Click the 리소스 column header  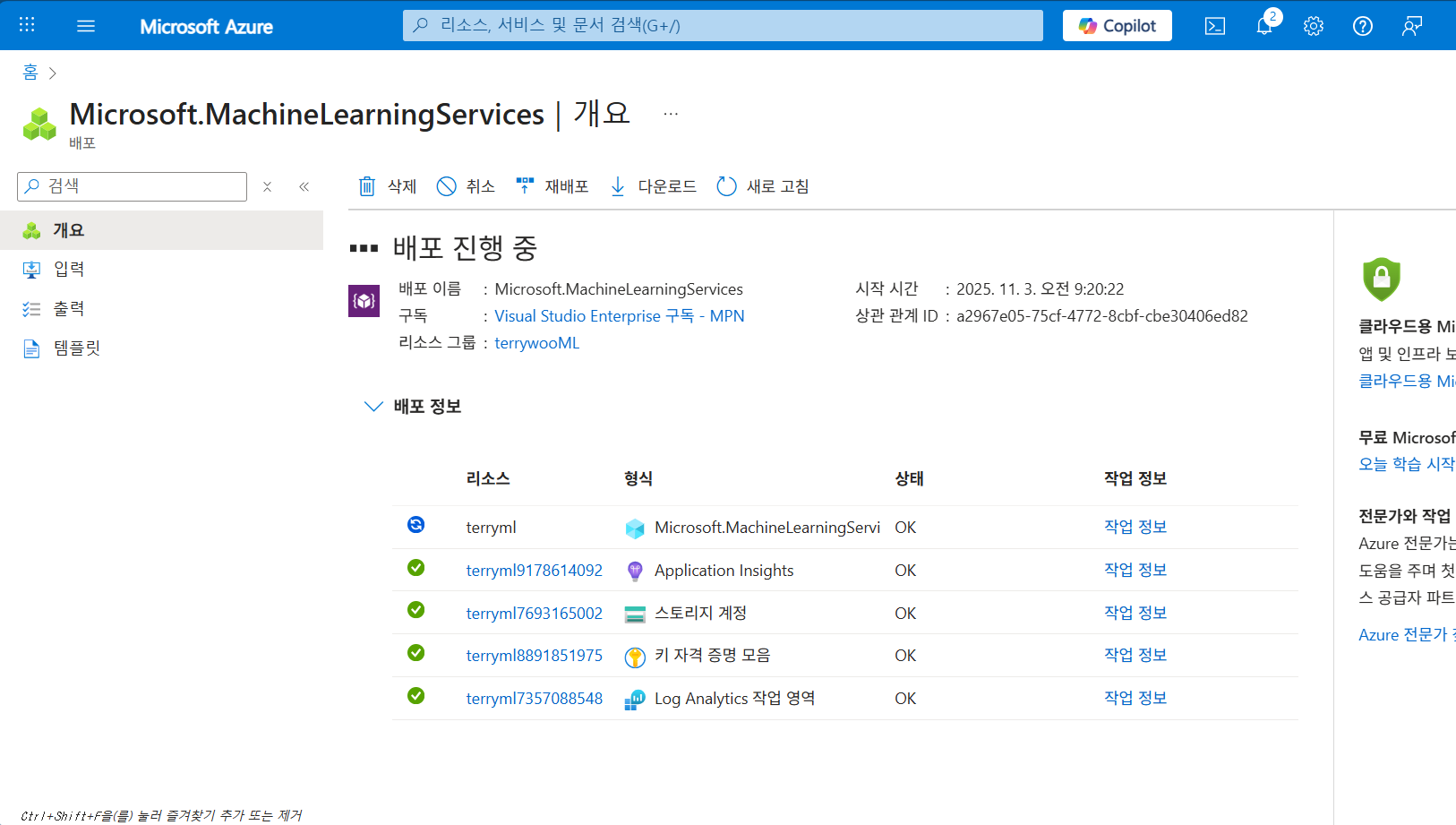(x=488, y=478)
